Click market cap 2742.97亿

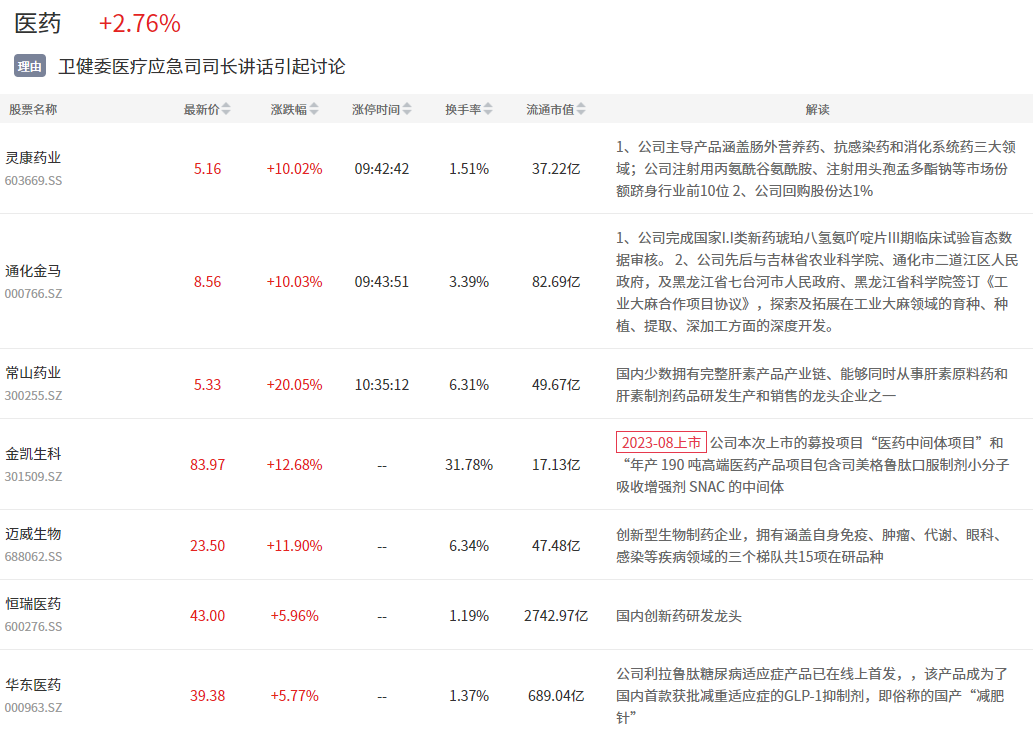click(556, 616)
